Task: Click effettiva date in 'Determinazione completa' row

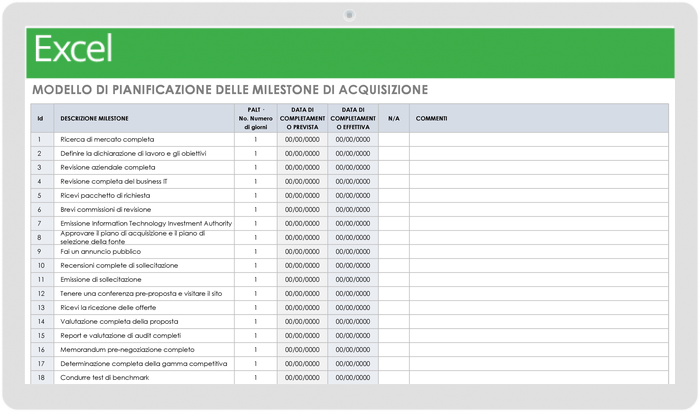Action: [x=353, y=363]
